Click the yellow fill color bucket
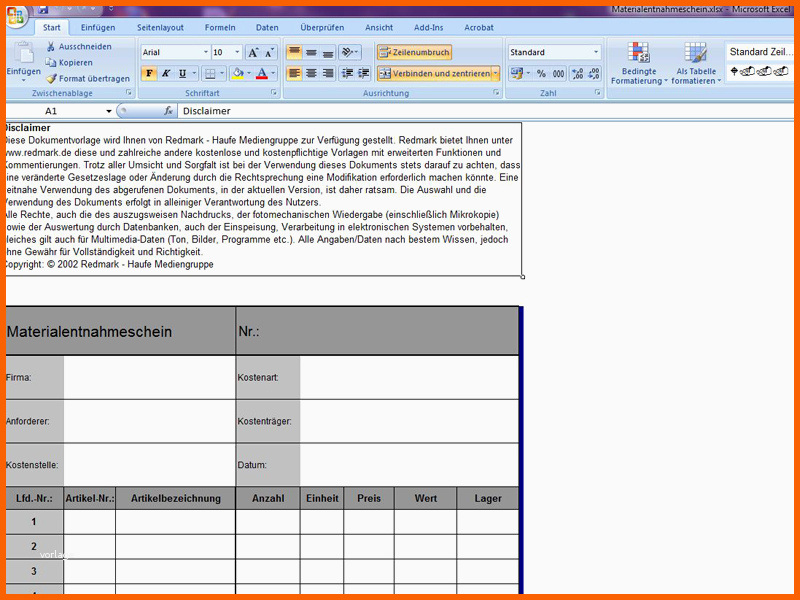Viewport: 800px width, 600px height. (x=237, y=73)
